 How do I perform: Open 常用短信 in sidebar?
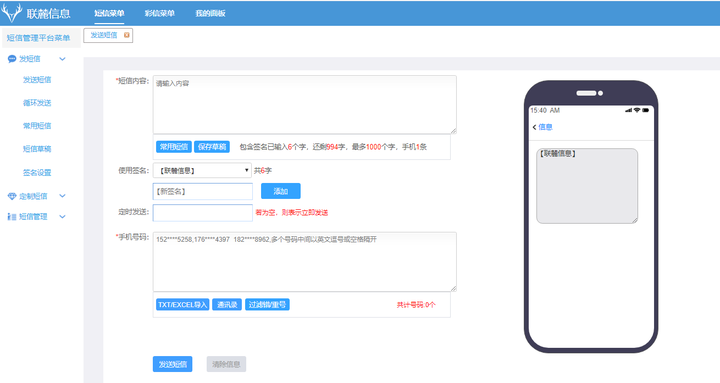pyautogui.click(x=37, y=126)
